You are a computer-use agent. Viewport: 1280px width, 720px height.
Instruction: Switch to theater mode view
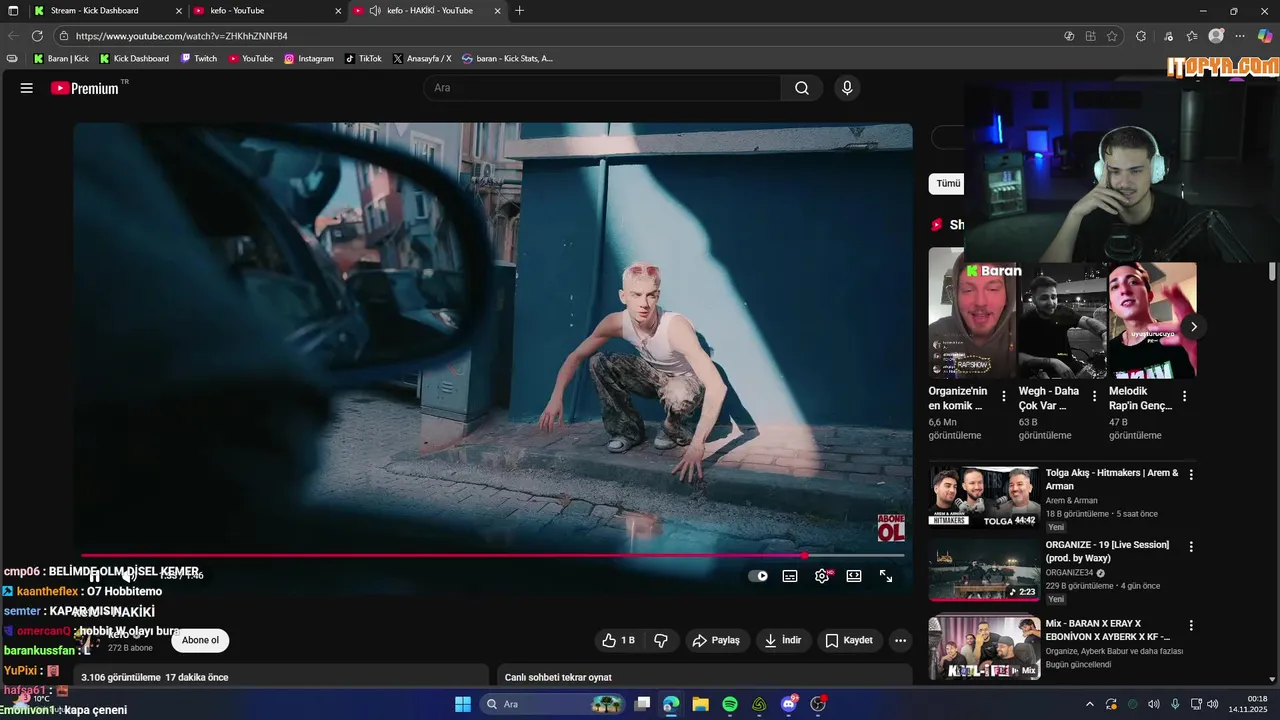pos(854,576)
